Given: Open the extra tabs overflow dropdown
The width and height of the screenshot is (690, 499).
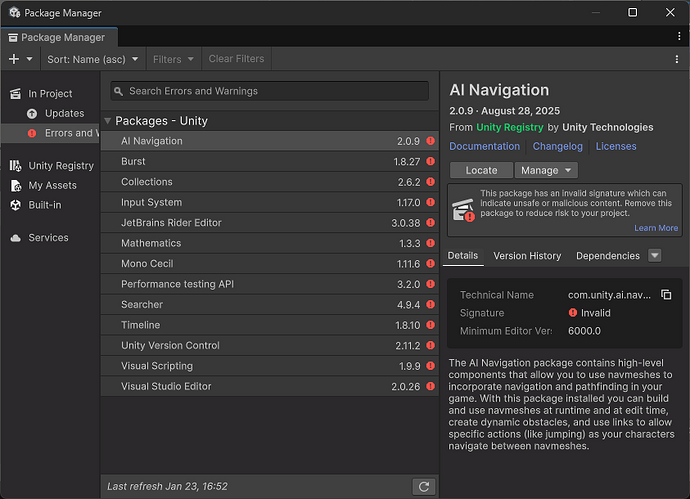Looking at the screenshot, I should click(x=655, y=256).
